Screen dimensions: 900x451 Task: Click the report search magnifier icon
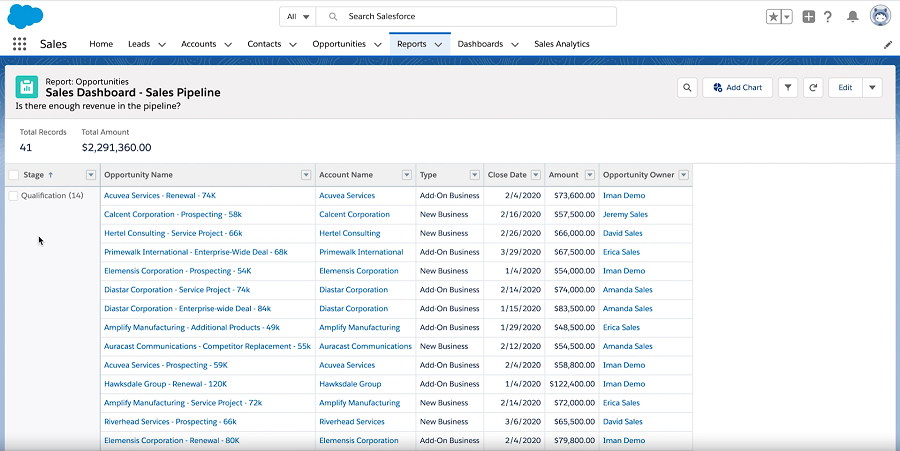687,88
